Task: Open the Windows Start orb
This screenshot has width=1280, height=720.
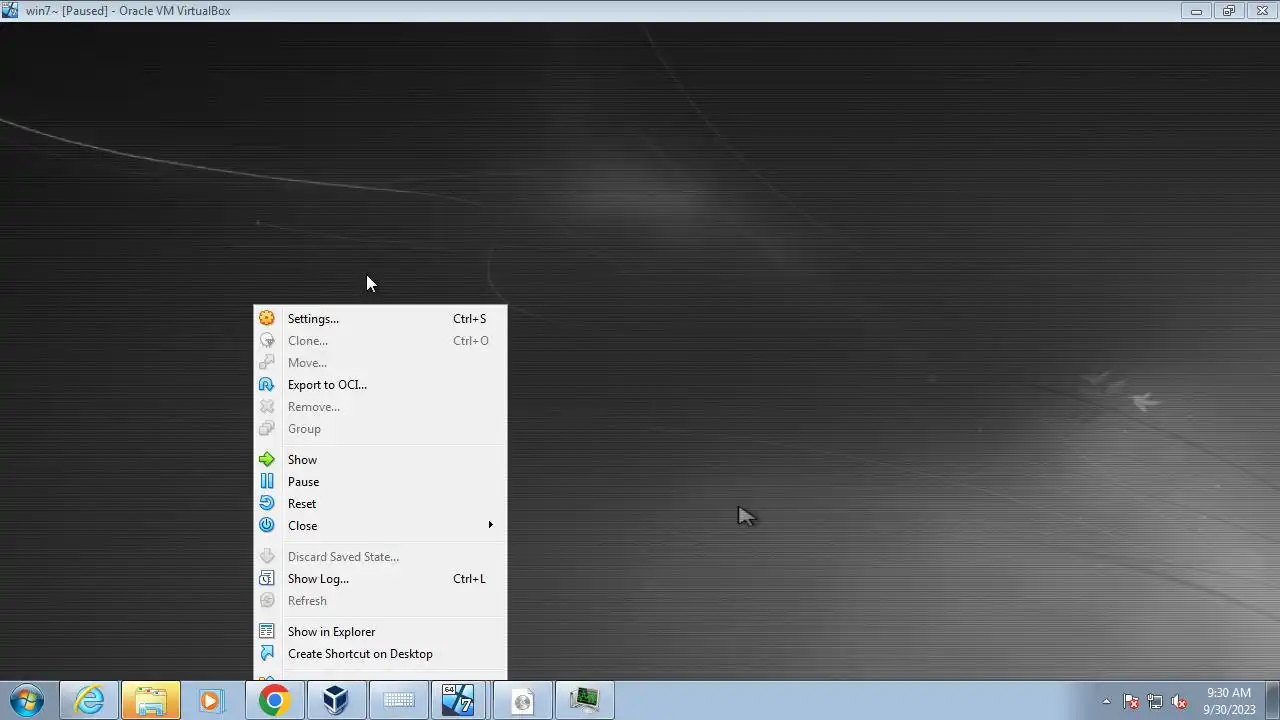Action: click(27, 701)
